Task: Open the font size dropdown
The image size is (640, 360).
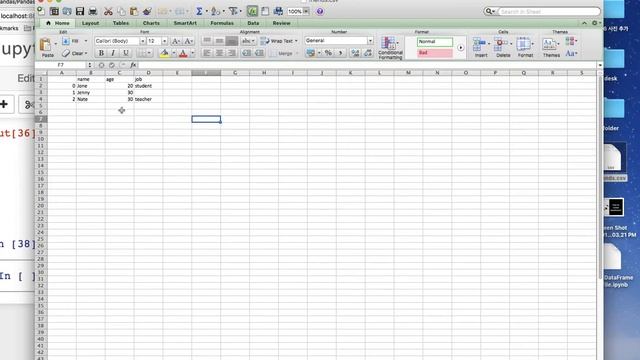Action: (x=164, y=41)
